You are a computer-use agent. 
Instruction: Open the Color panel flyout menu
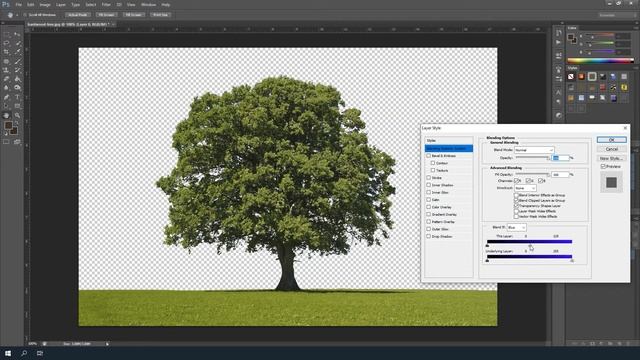coord(636,28)
